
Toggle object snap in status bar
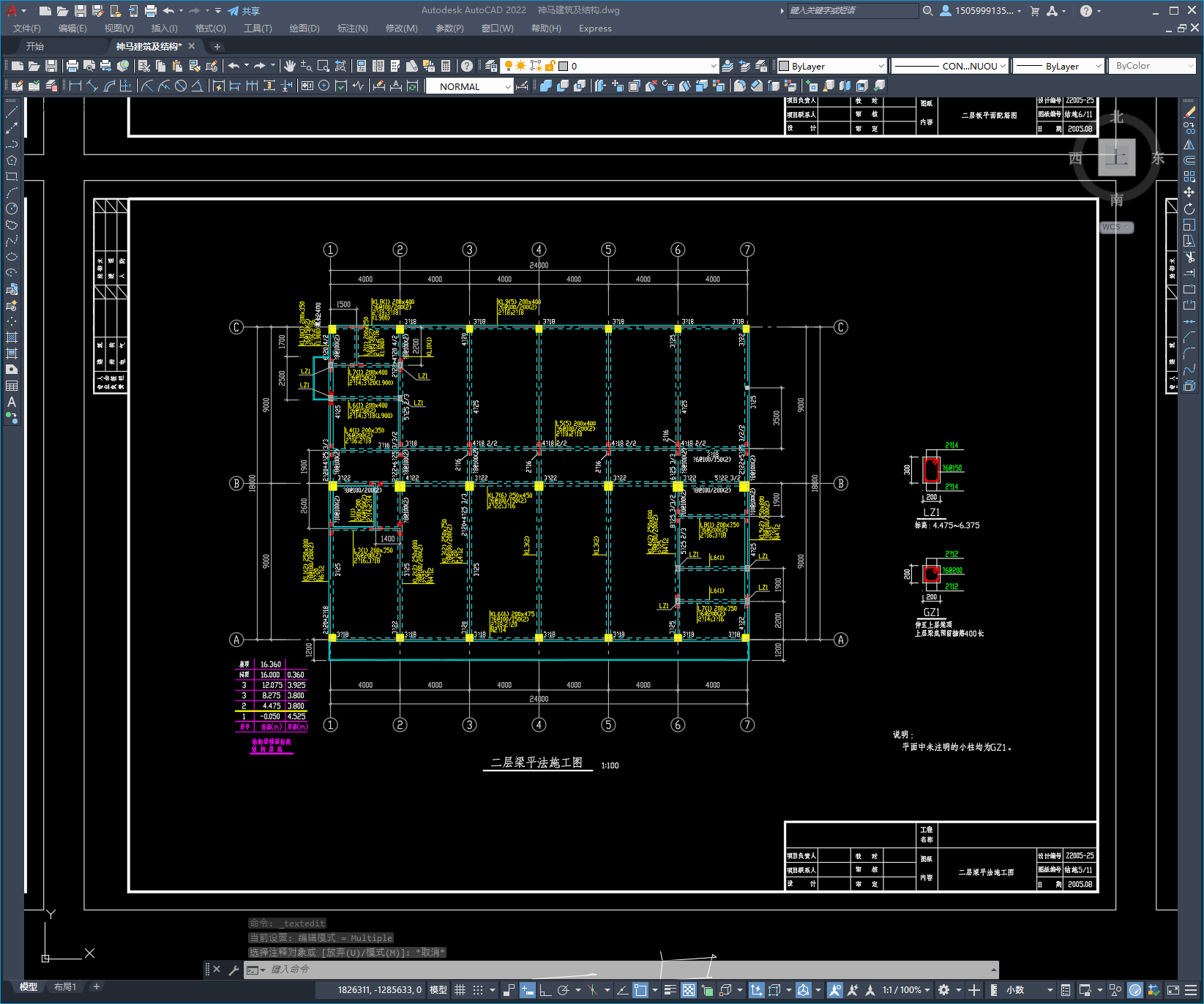click(x=640, y=990)
